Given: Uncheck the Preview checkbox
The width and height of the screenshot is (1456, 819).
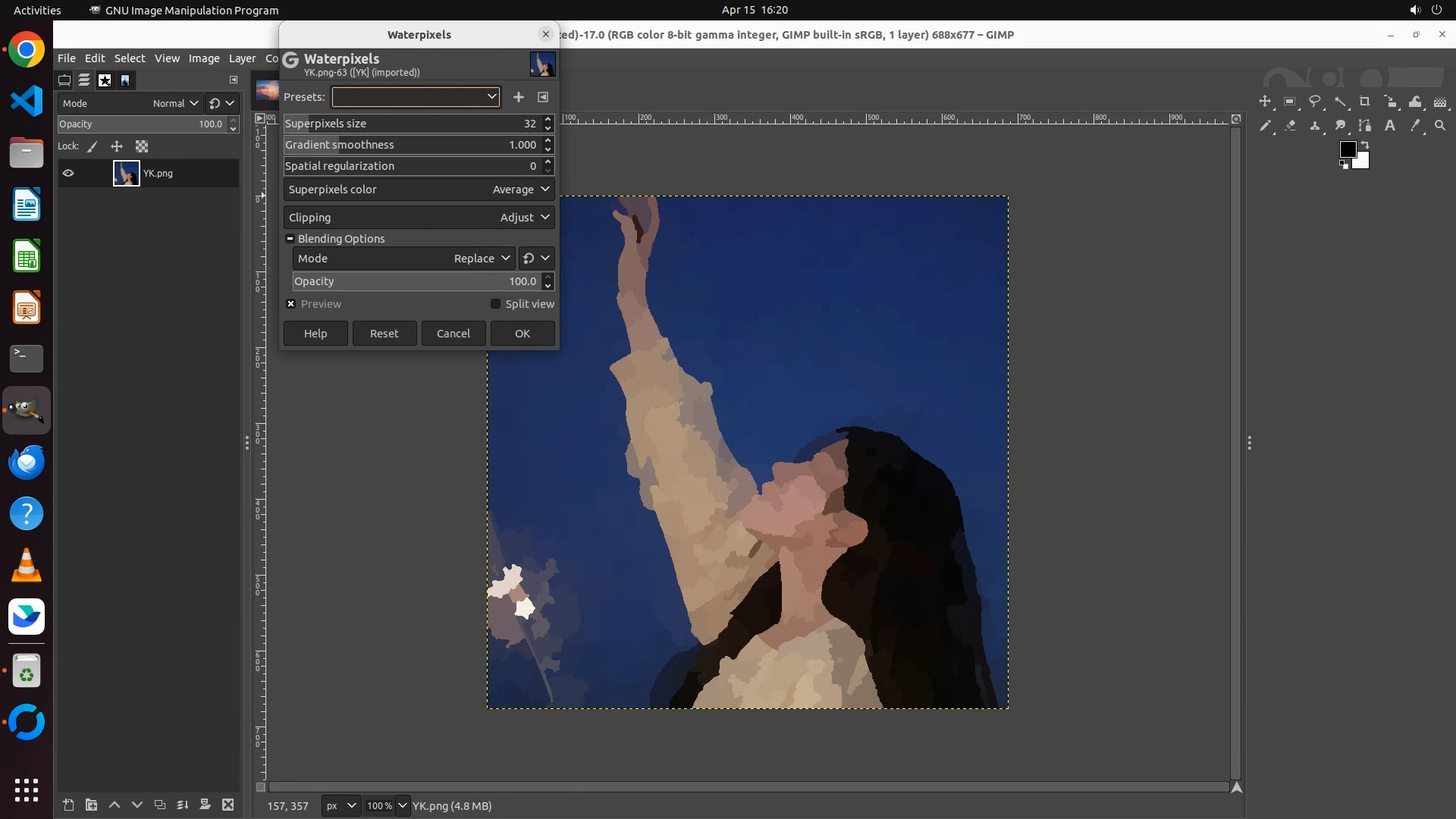Looking at the screenshot, I should pos(291,304).
